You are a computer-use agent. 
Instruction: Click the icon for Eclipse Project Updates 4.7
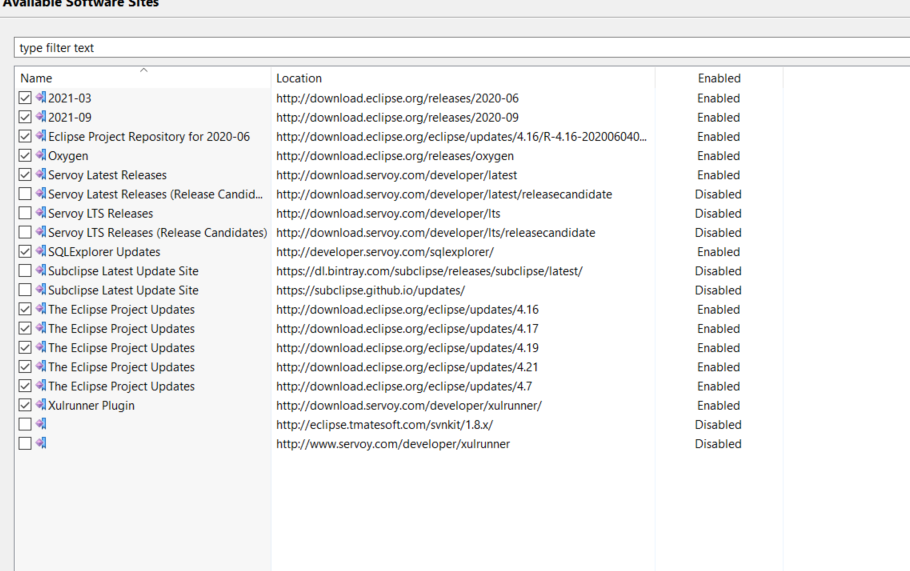point(41,385)
